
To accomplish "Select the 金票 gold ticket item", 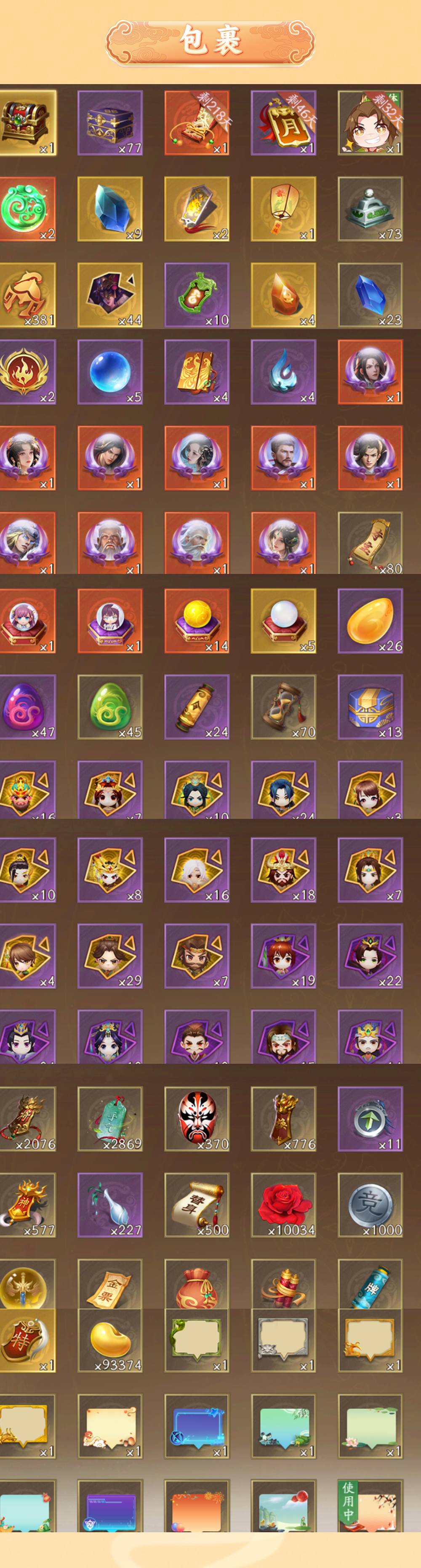I will (110, 1284).
